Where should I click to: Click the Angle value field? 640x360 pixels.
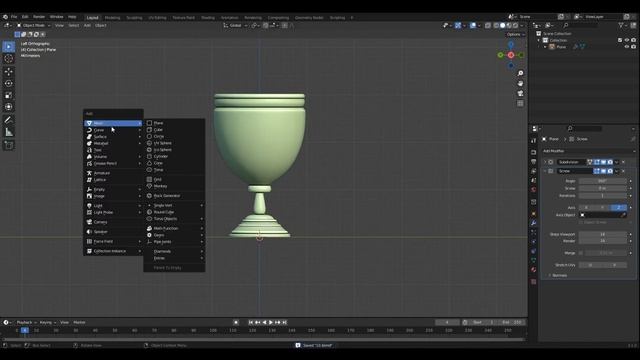click(602, 181)
